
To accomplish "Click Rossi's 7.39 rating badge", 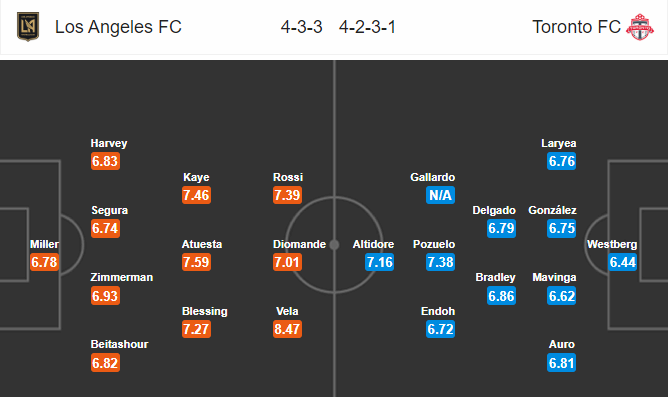I will [288, 195].
